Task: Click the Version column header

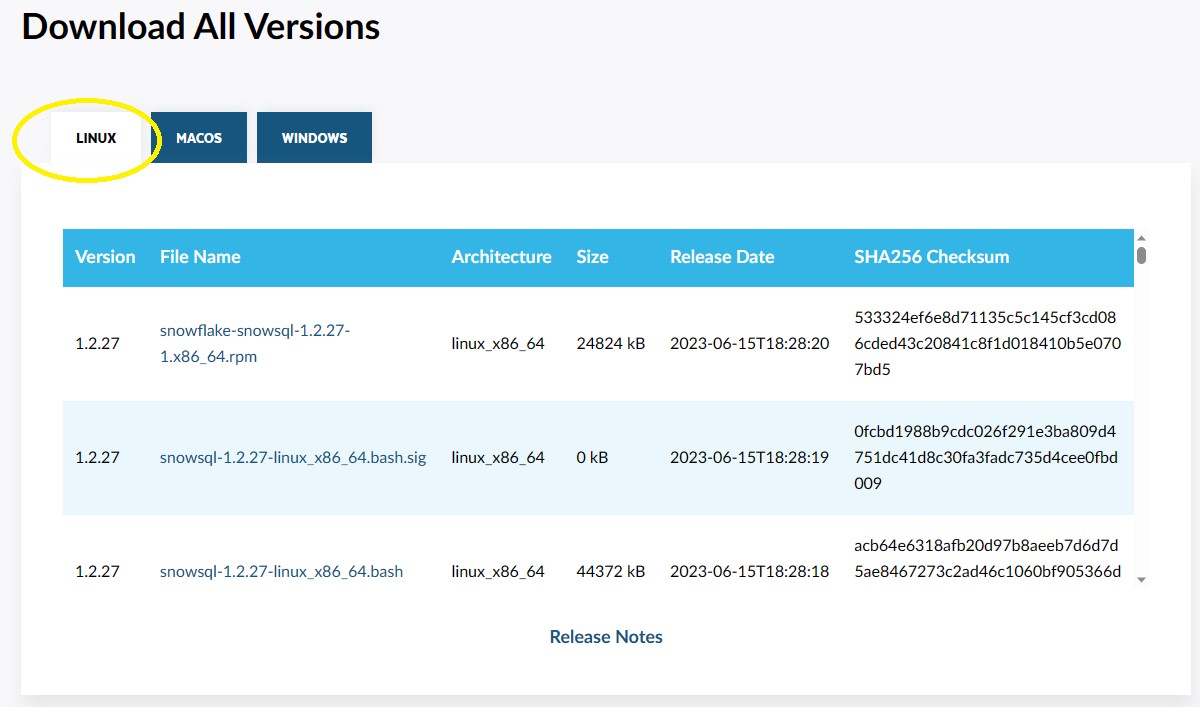Action: (105, 257)
